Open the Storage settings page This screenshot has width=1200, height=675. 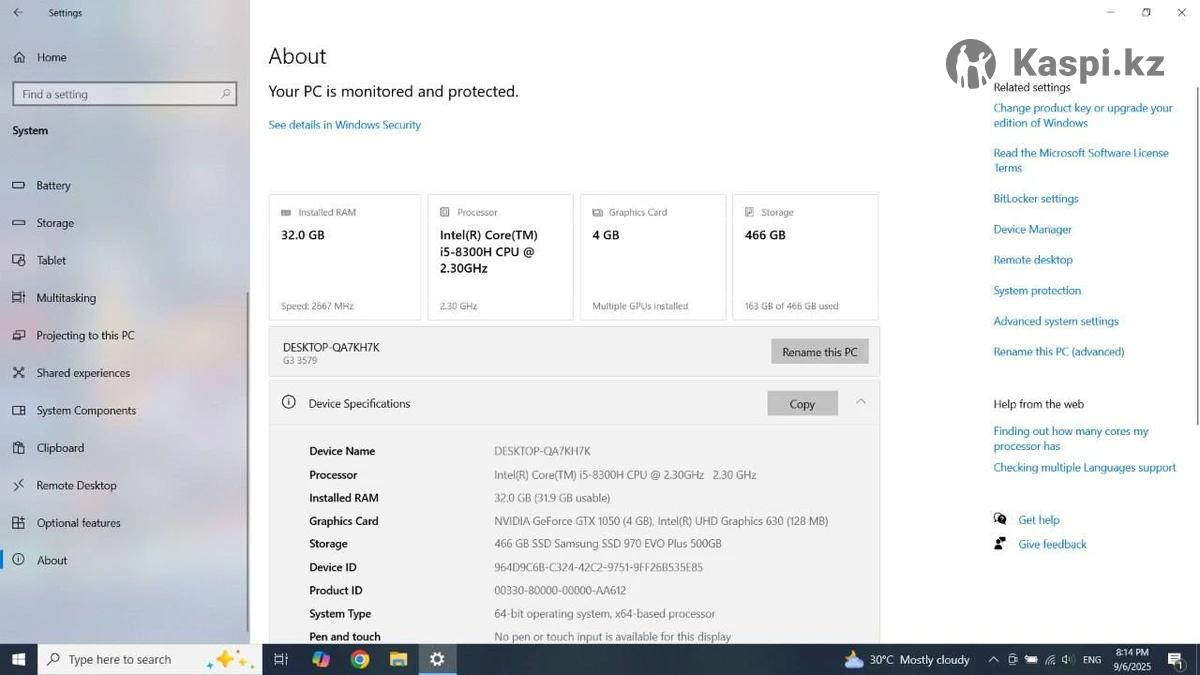click(55, 223)
